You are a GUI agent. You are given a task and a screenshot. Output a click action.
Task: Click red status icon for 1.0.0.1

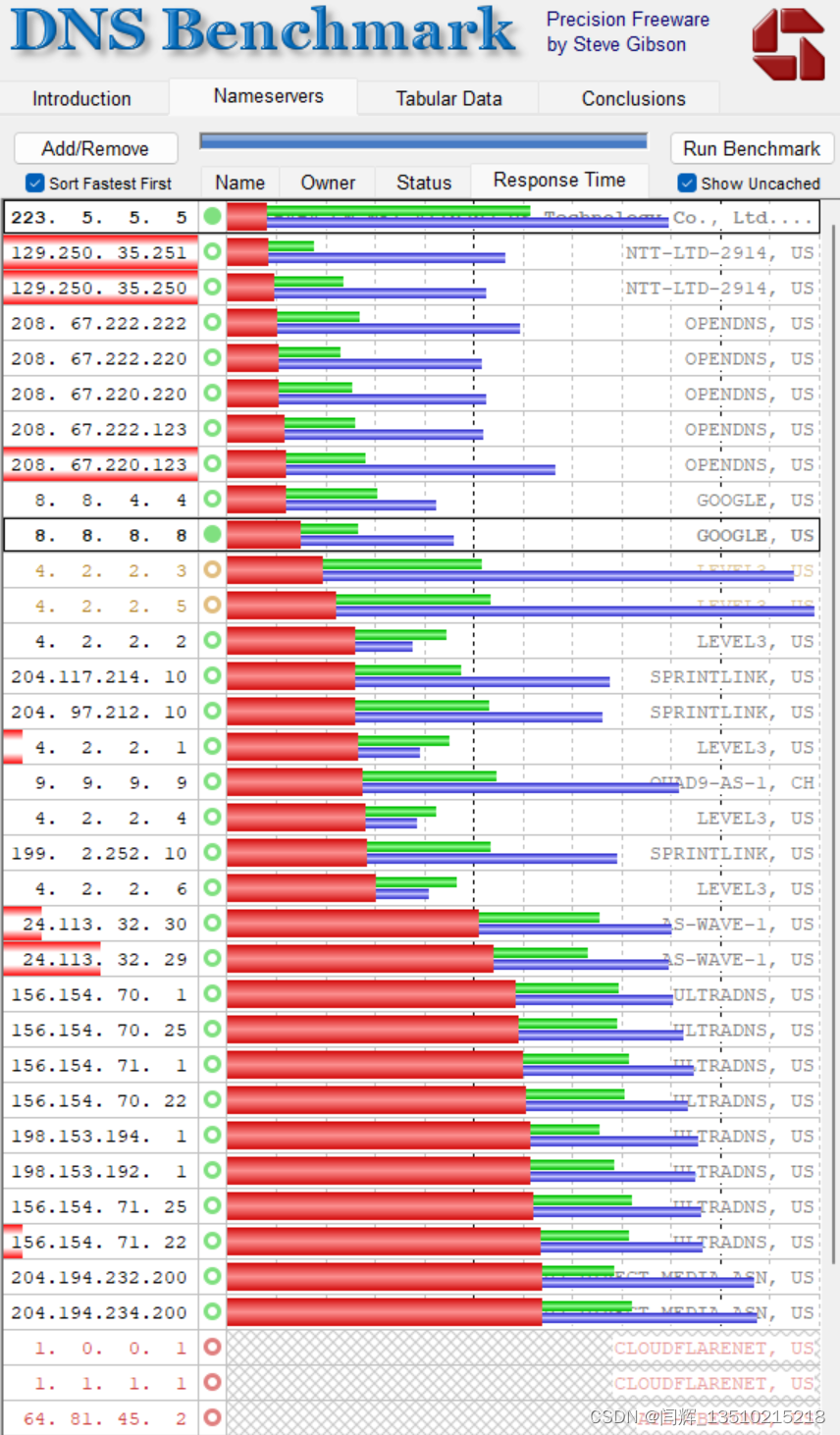click(x=212, y=1347)
